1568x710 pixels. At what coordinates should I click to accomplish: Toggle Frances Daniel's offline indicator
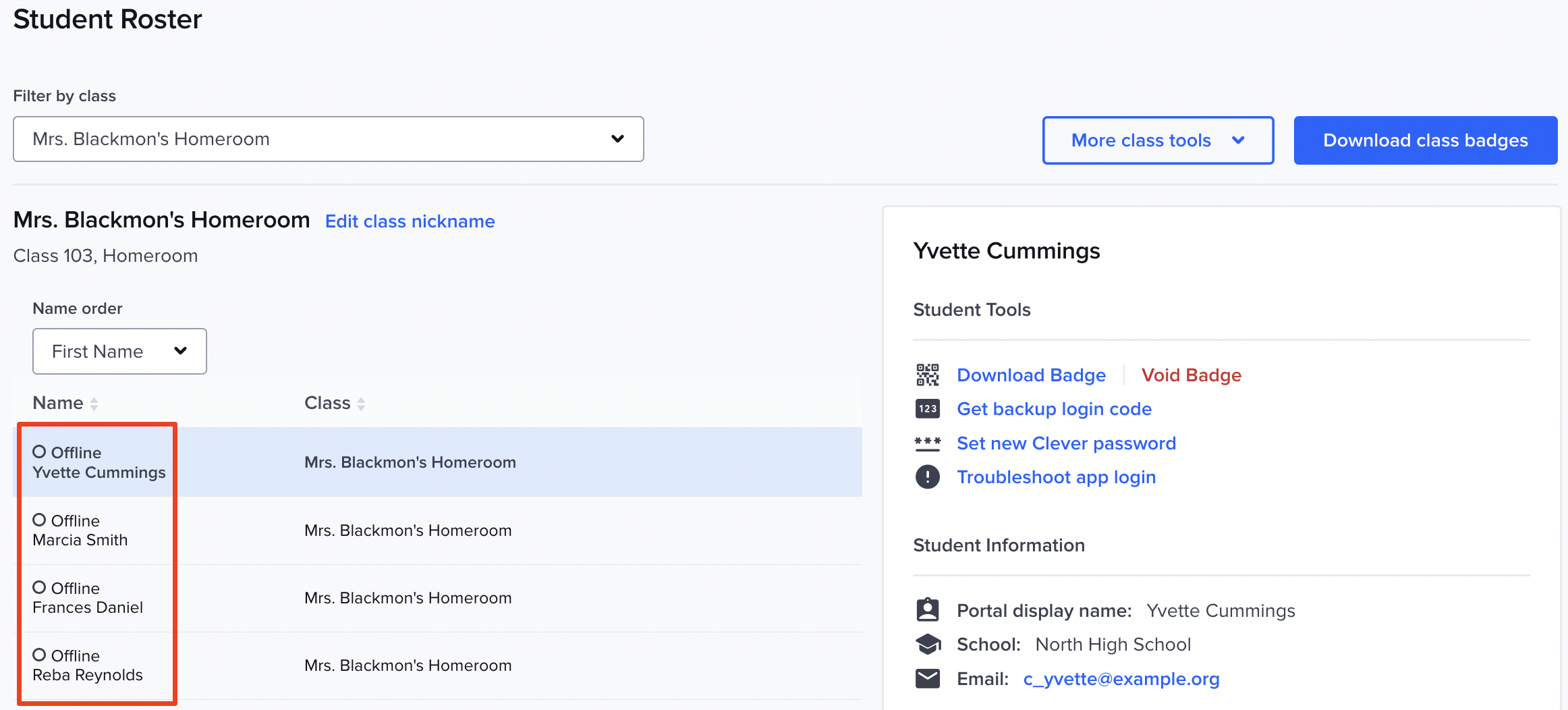click(x=40, y=587)
